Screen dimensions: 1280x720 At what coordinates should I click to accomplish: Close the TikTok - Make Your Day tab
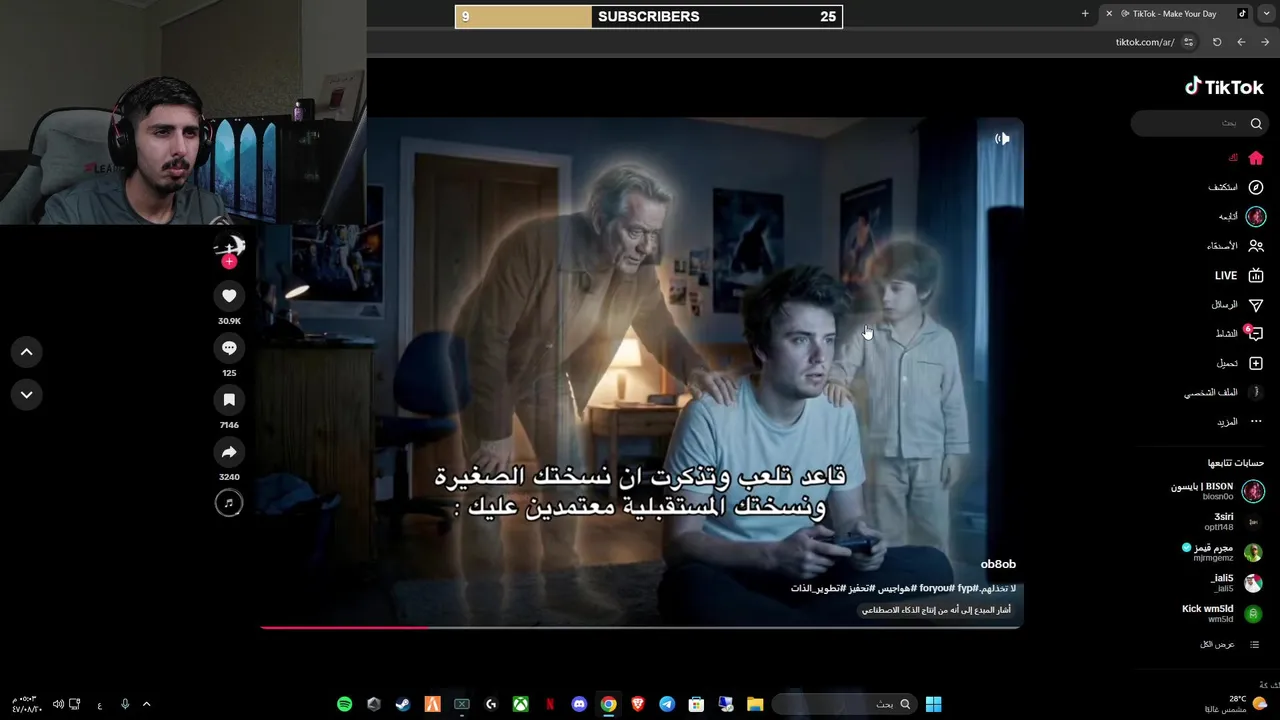pyautogui.click(x=1109, y=14)
